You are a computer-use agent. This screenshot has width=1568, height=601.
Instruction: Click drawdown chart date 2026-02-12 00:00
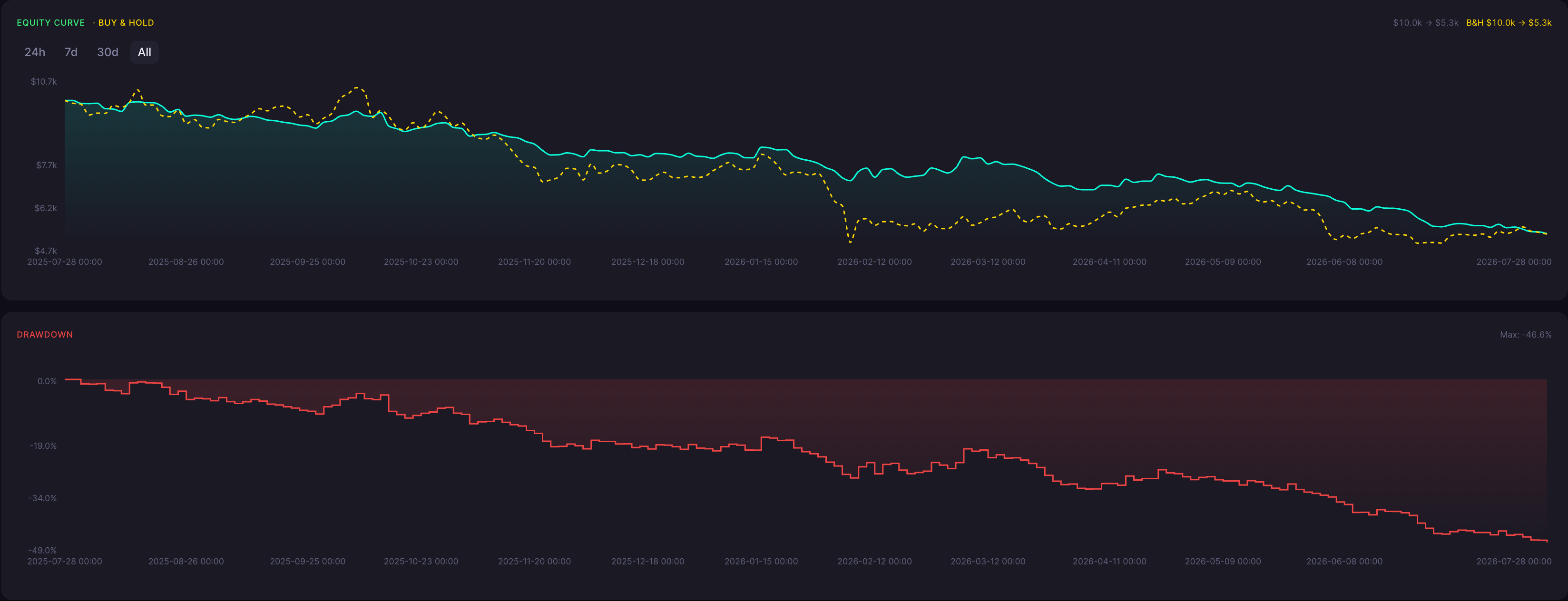coord(875,562)
